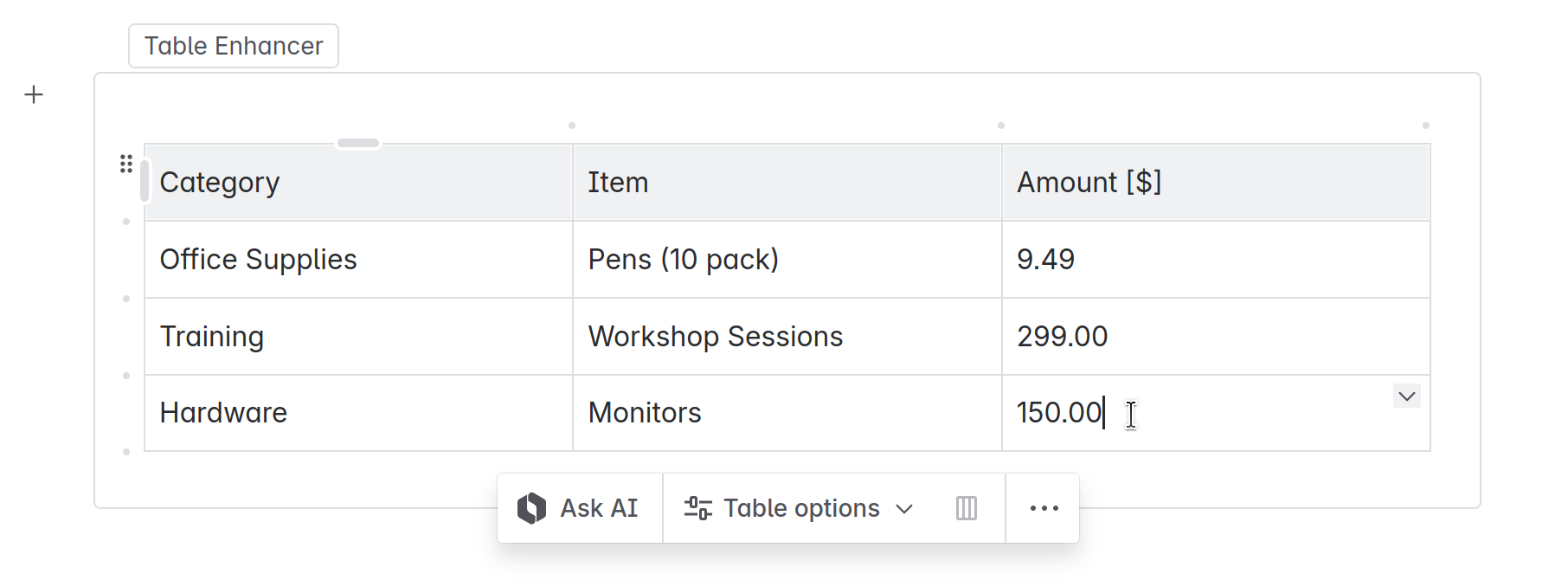Select the Item header cell
The height and width of the screenshot is (580, 1568).
click(787, 183)
